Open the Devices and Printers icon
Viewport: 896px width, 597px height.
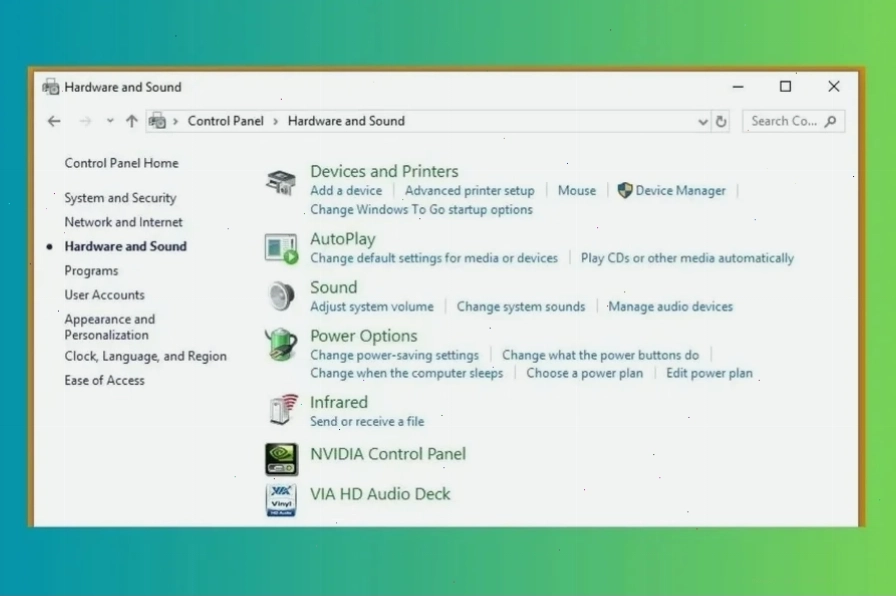(x=281, y=182)
